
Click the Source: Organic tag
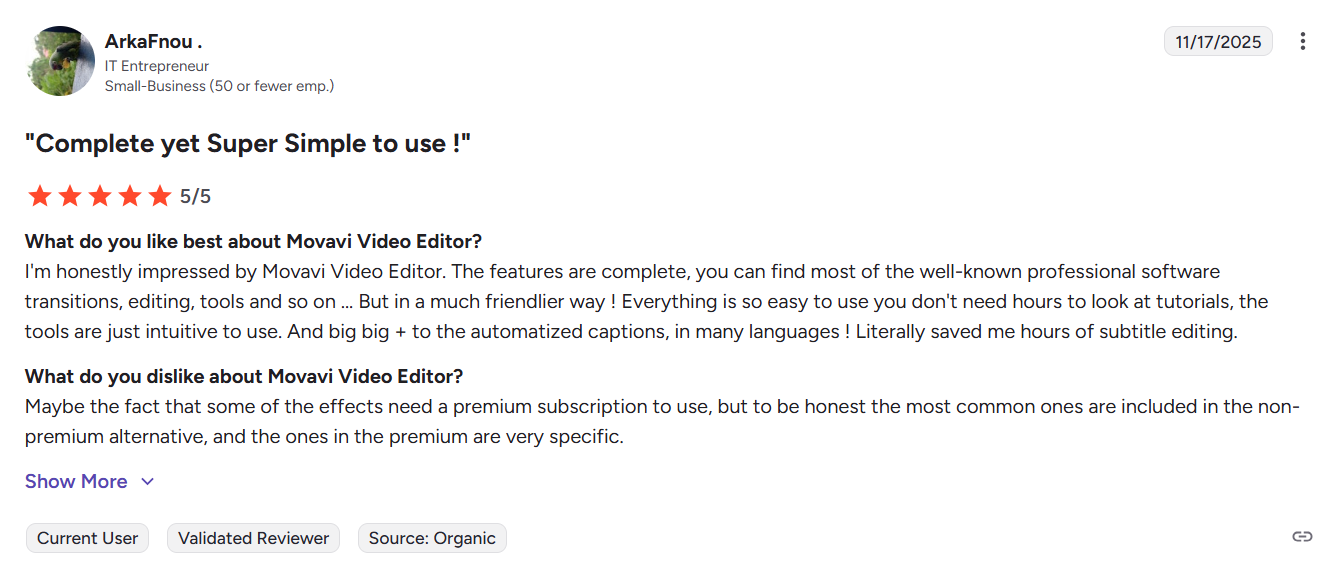[x=432, y=538]
